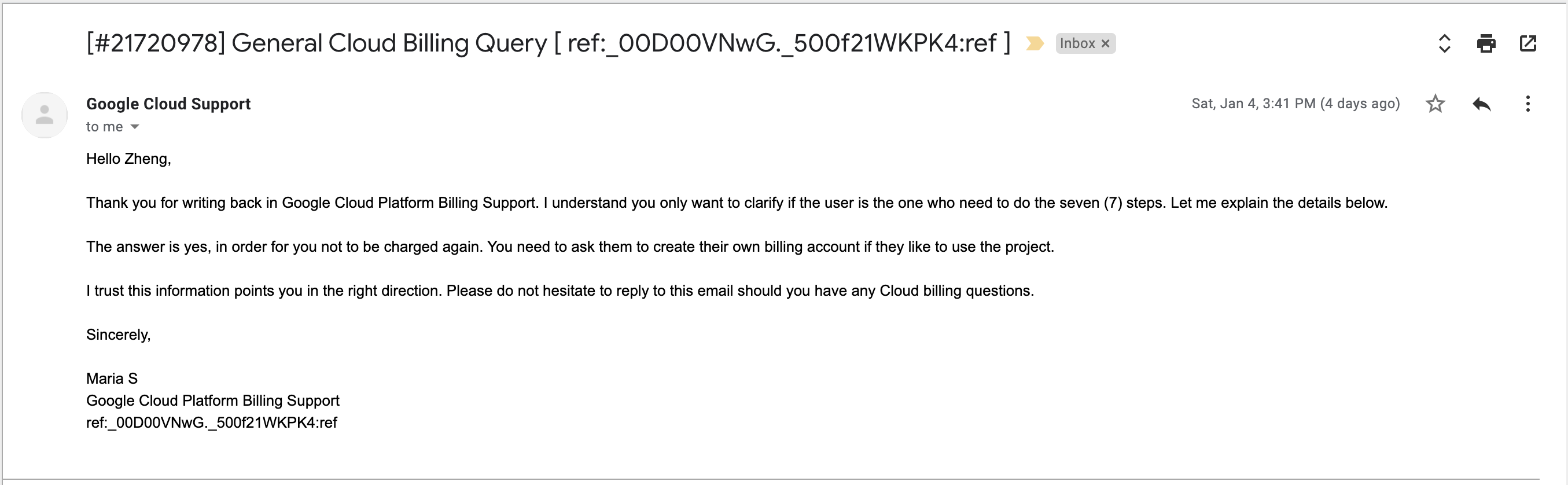1568x485 pixels.
Task: Expand recipient details arrow next to 'to me'
Action: [135, 127]
